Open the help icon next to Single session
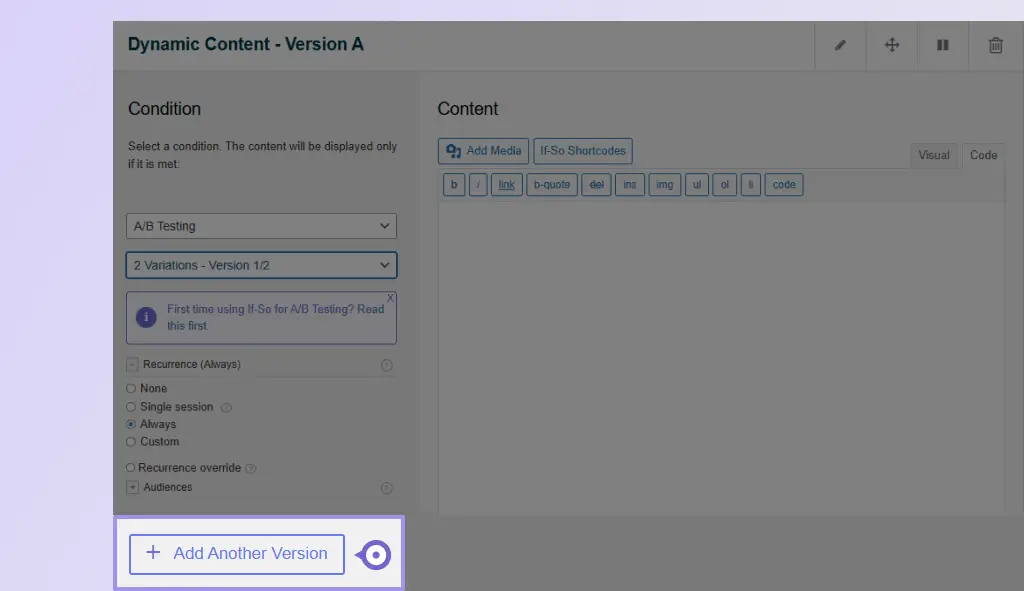1024x591 pixels. 226,407
